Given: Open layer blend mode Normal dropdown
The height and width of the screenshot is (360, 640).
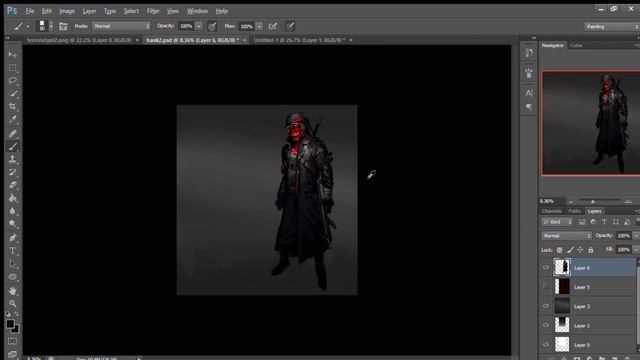Looking at the screenshot, I should coord(567,236).
